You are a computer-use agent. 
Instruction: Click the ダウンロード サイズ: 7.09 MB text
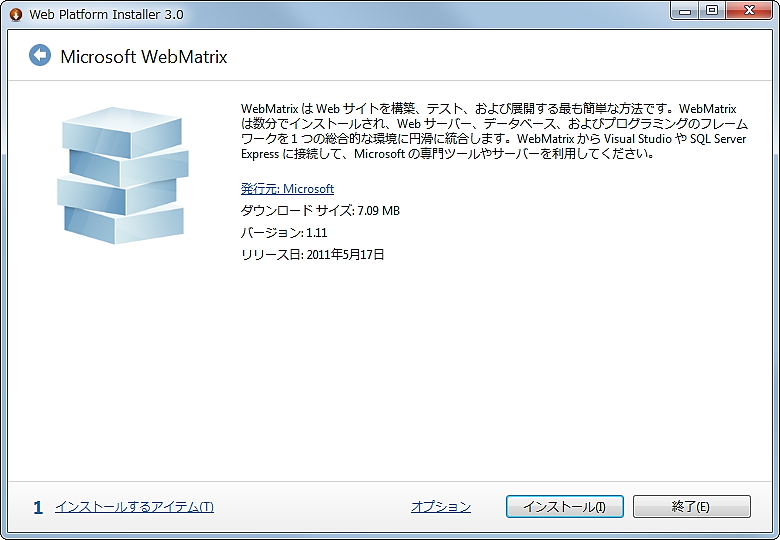320,211
